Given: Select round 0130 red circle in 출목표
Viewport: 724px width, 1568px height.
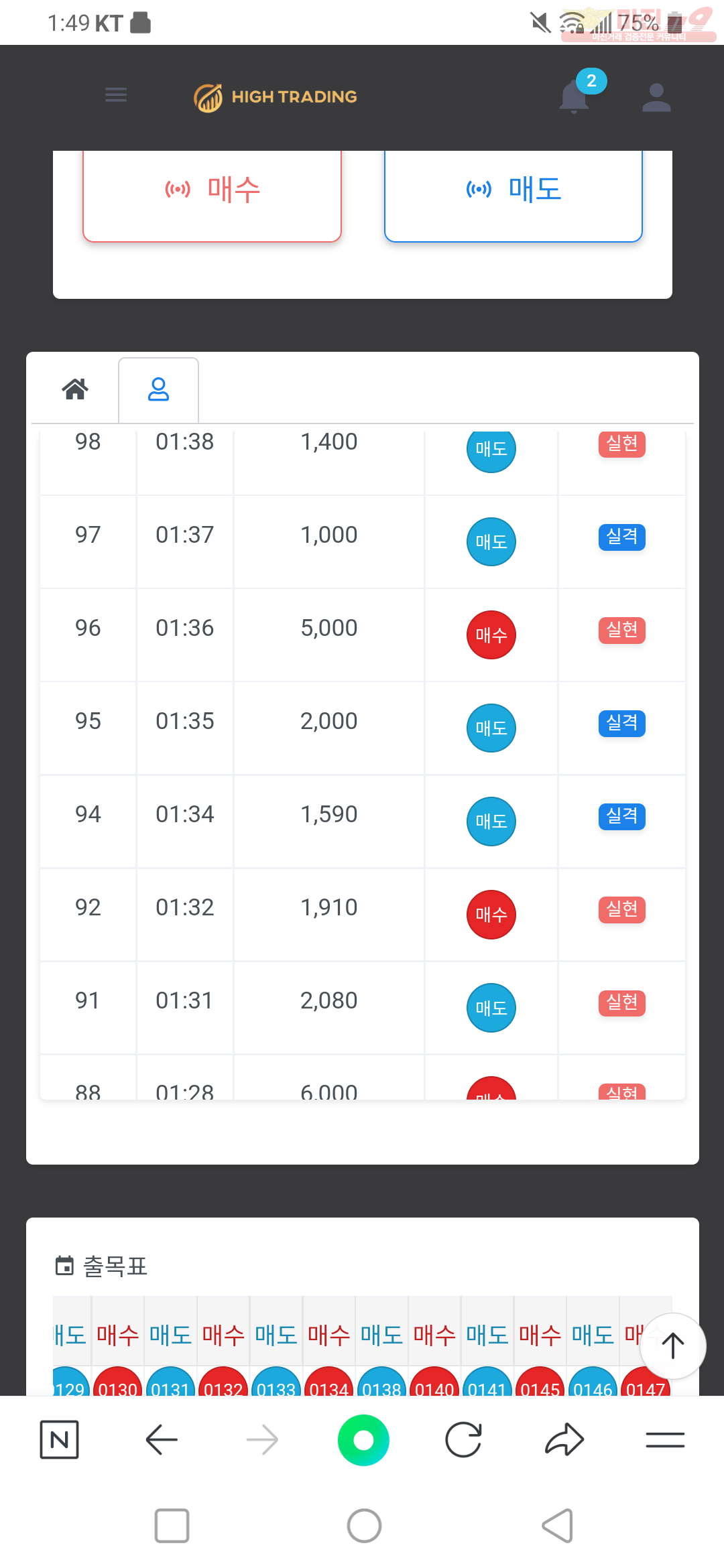Looking at the screenshot, I should pos(117,1385).
